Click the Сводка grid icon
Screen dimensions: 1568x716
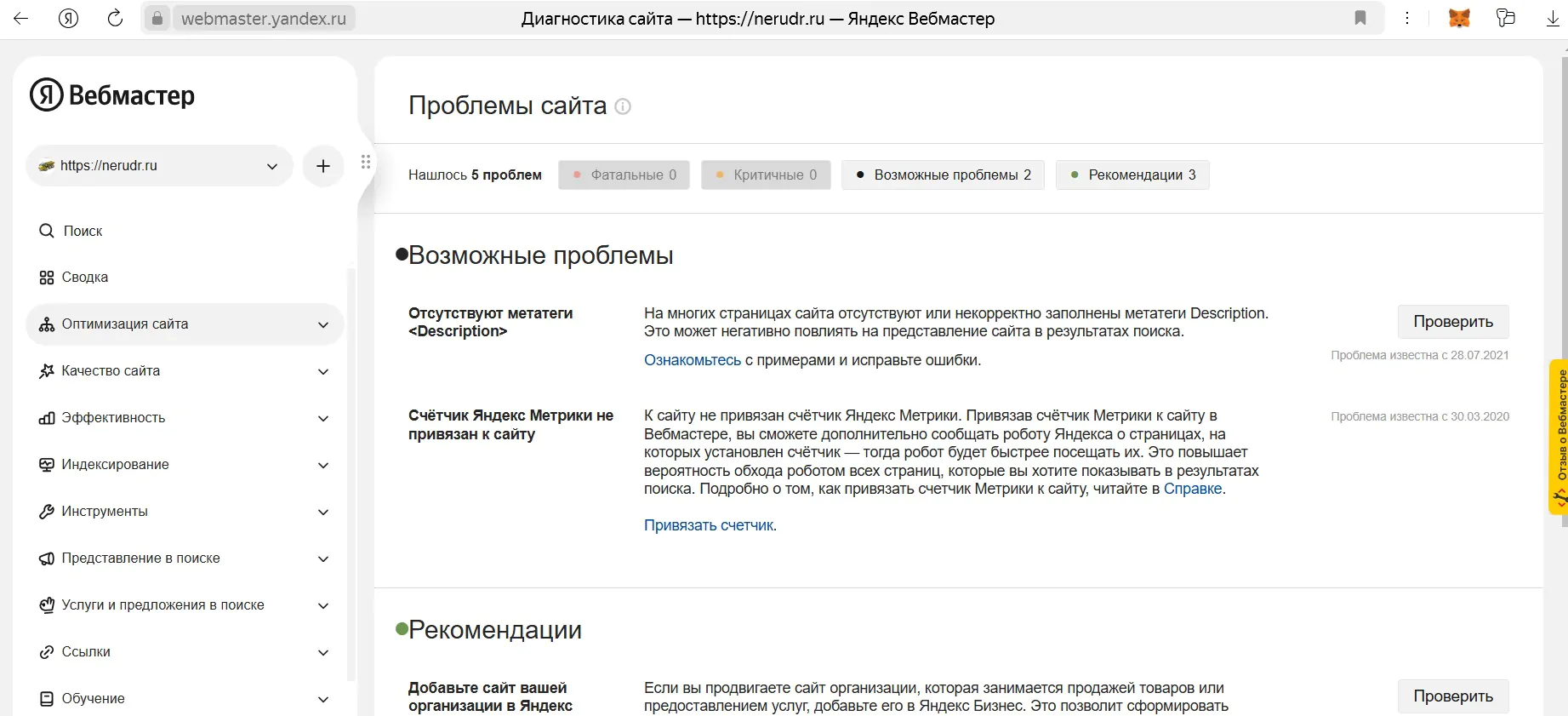(47, 278)
